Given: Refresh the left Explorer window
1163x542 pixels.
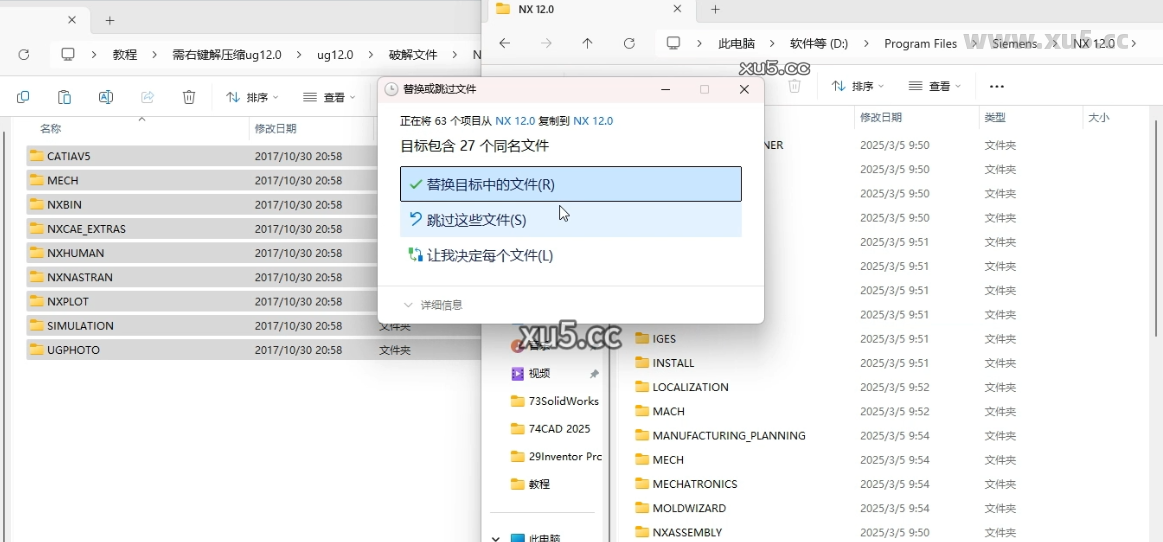Looking at the screenshot, I should [x=24, y=55].
